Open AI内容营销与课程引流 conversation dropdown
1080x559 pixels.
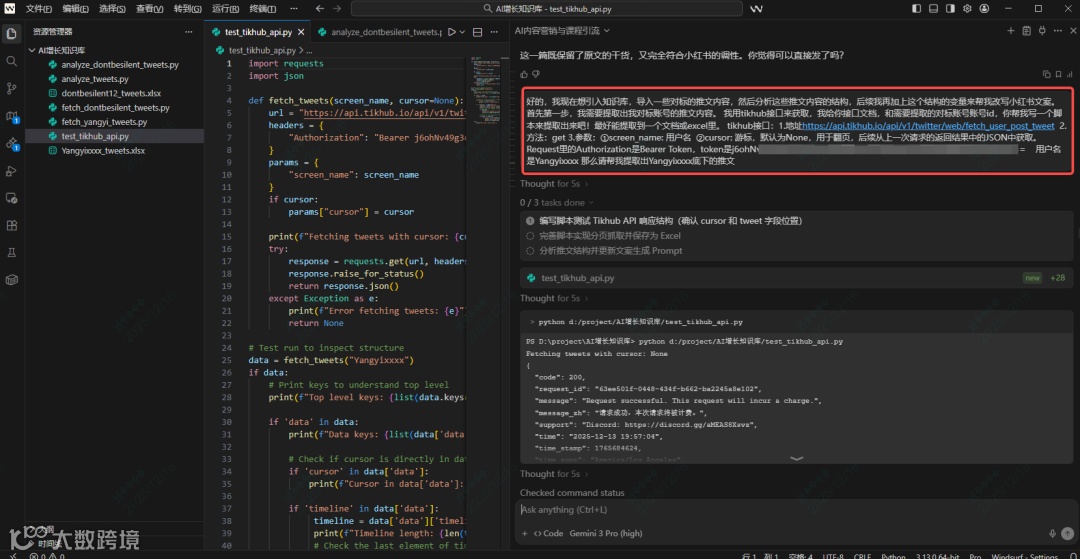[562, 31]
